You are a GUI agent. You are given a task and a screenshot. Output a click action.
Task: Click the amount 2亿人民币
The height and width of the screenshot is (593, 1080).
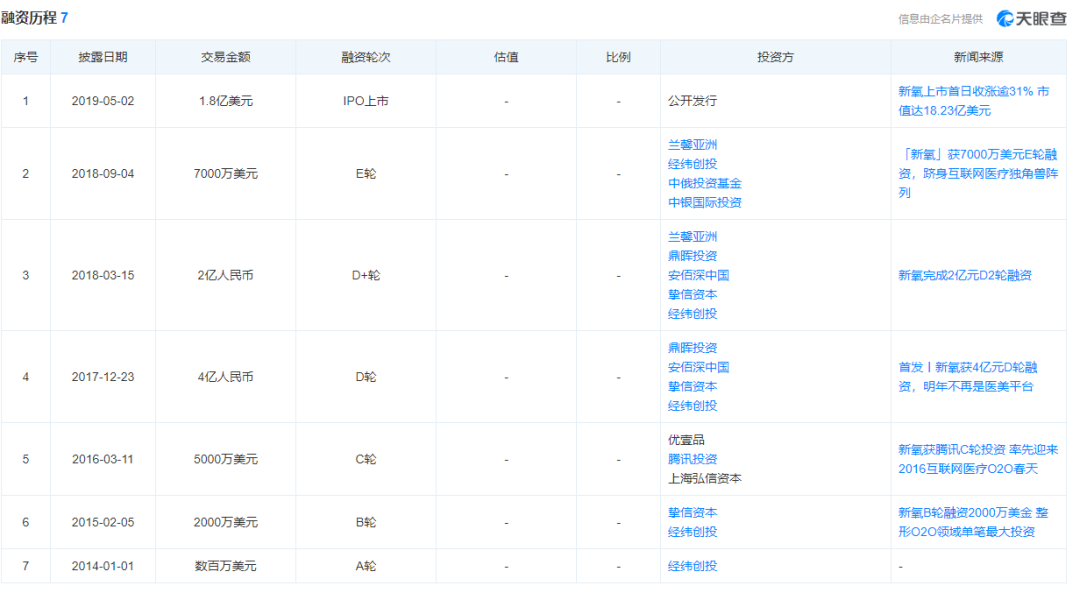(x=225, y=275)
